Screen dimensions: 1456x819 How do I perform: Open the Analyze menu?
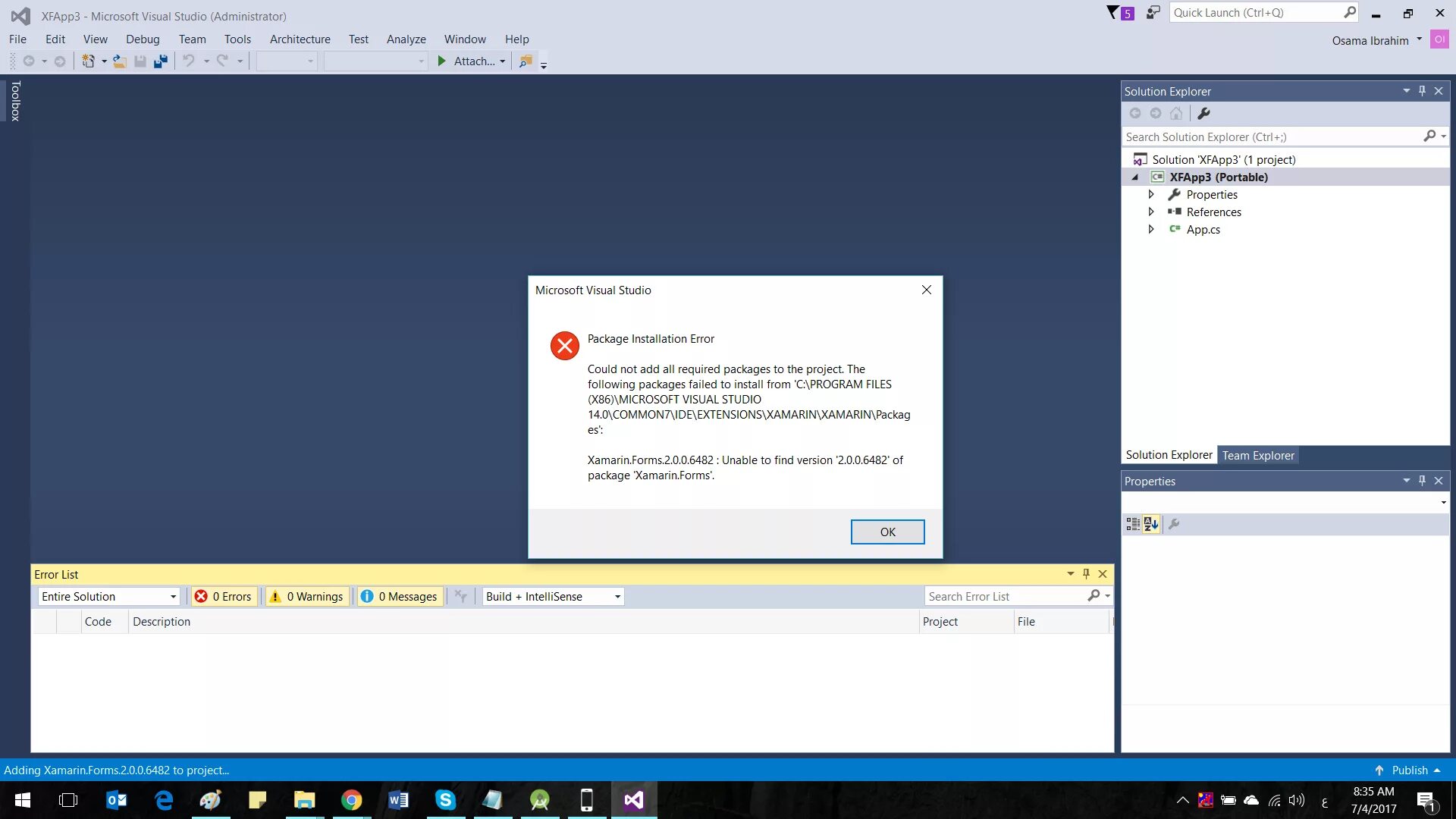(x=406, y=39)
